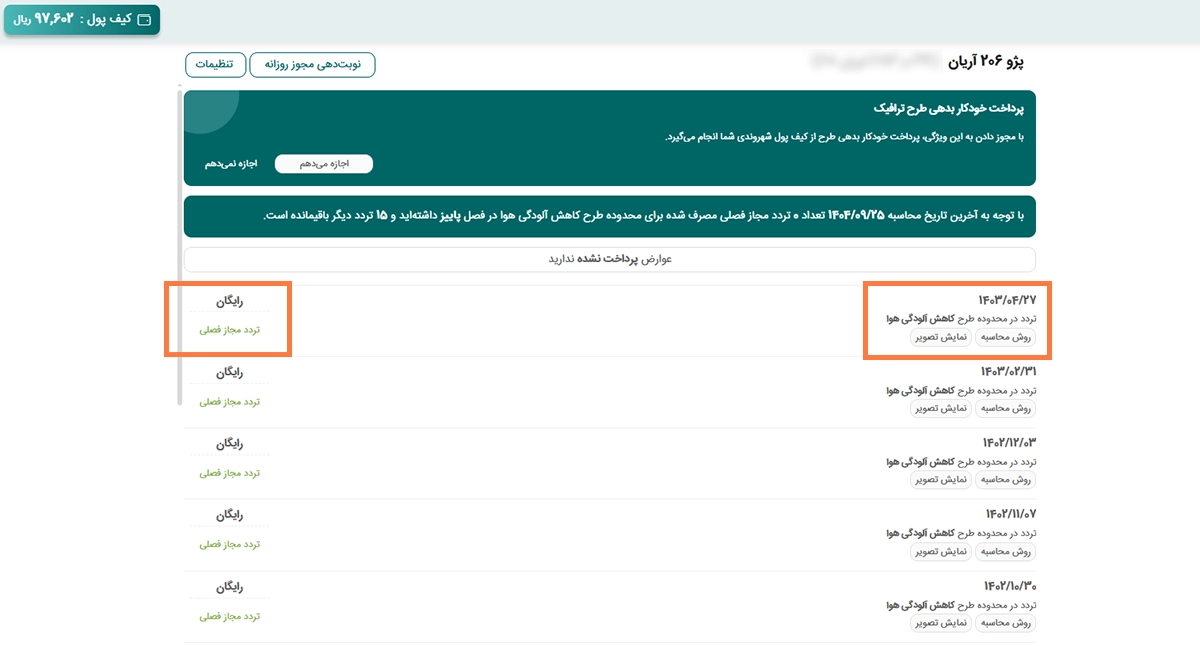Viewport: 1200px width, 646px height.
Task: Open روش محاسبه for the ۱۴۰۲/۱۱/۰۷ entry
Action: (1006, 552)
